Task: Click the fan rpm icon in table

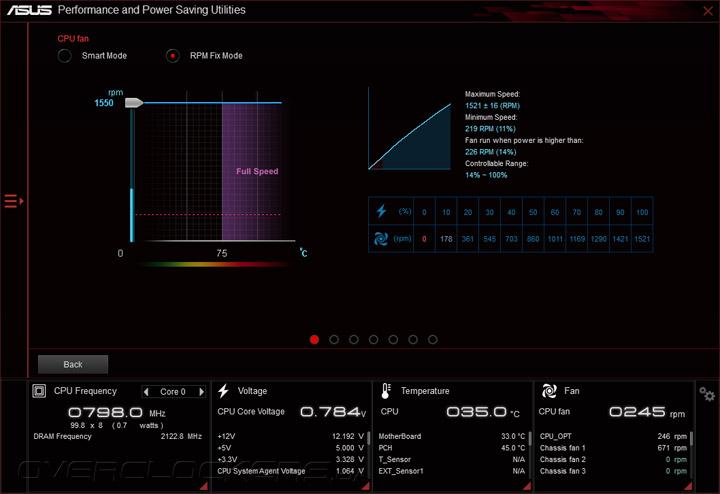Action: coord(381,239)
